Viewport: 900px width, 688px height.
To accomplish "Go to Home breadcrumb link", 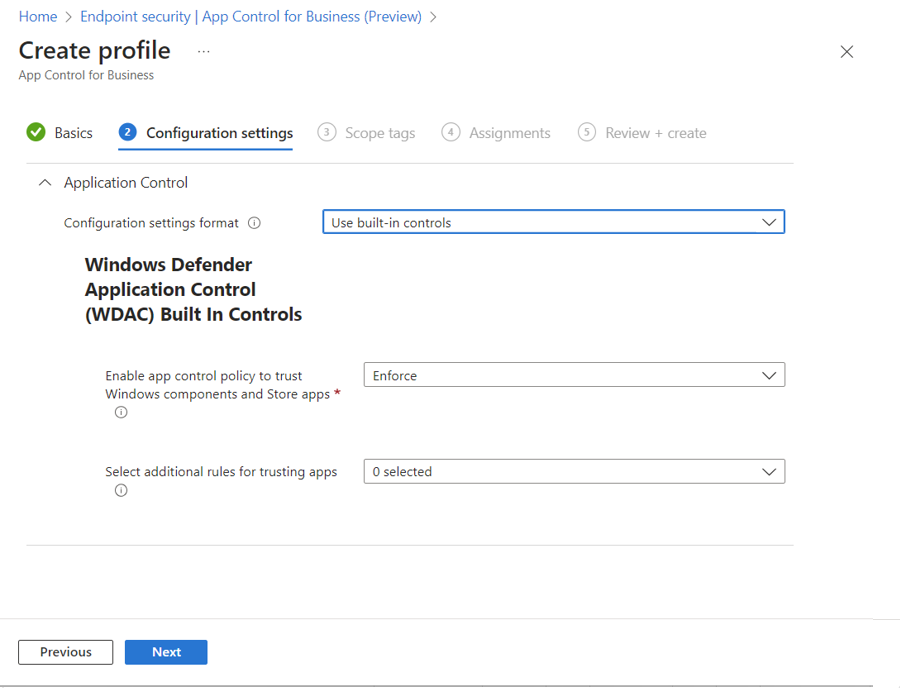I will (x=38, y=17).
